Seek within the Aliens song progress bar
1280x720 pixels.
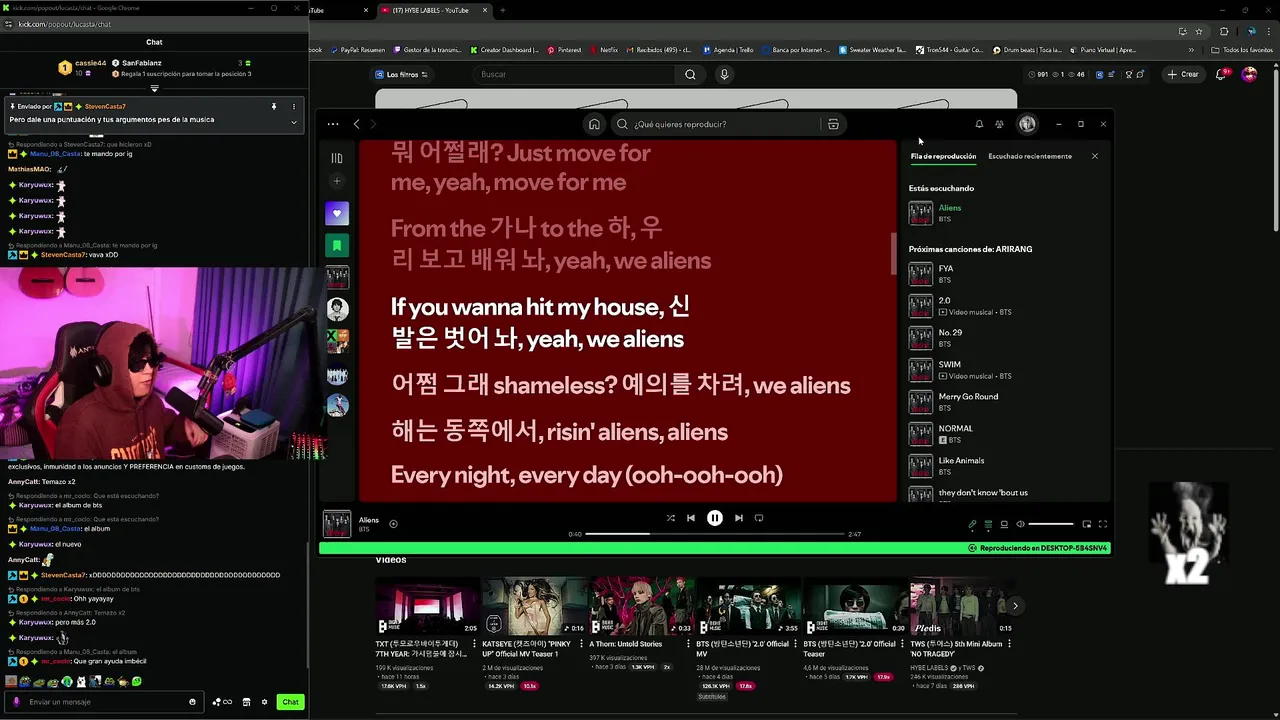tap(715, 534)
